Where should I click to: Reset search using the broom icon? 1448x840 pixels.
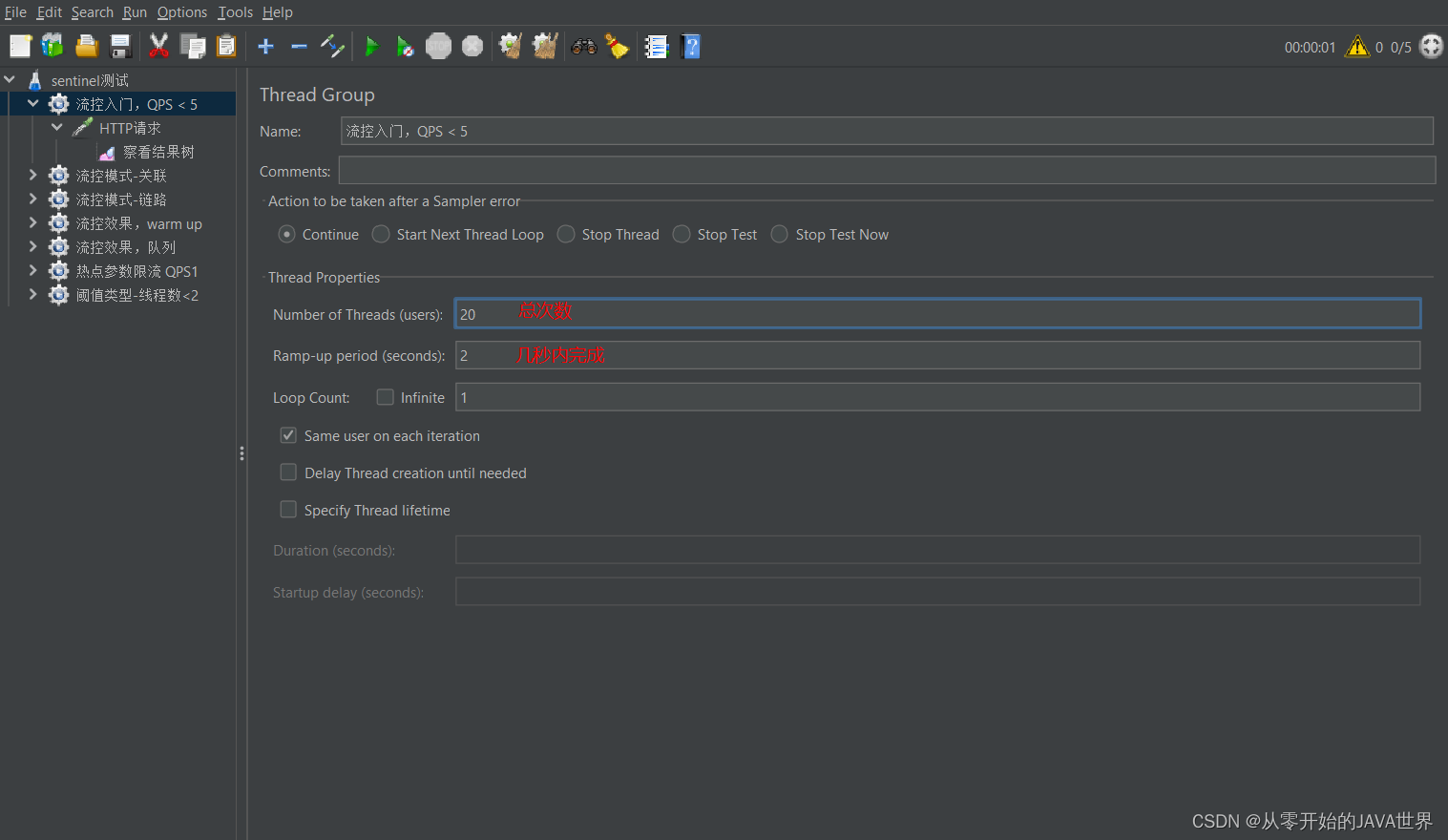pos(618,46)
